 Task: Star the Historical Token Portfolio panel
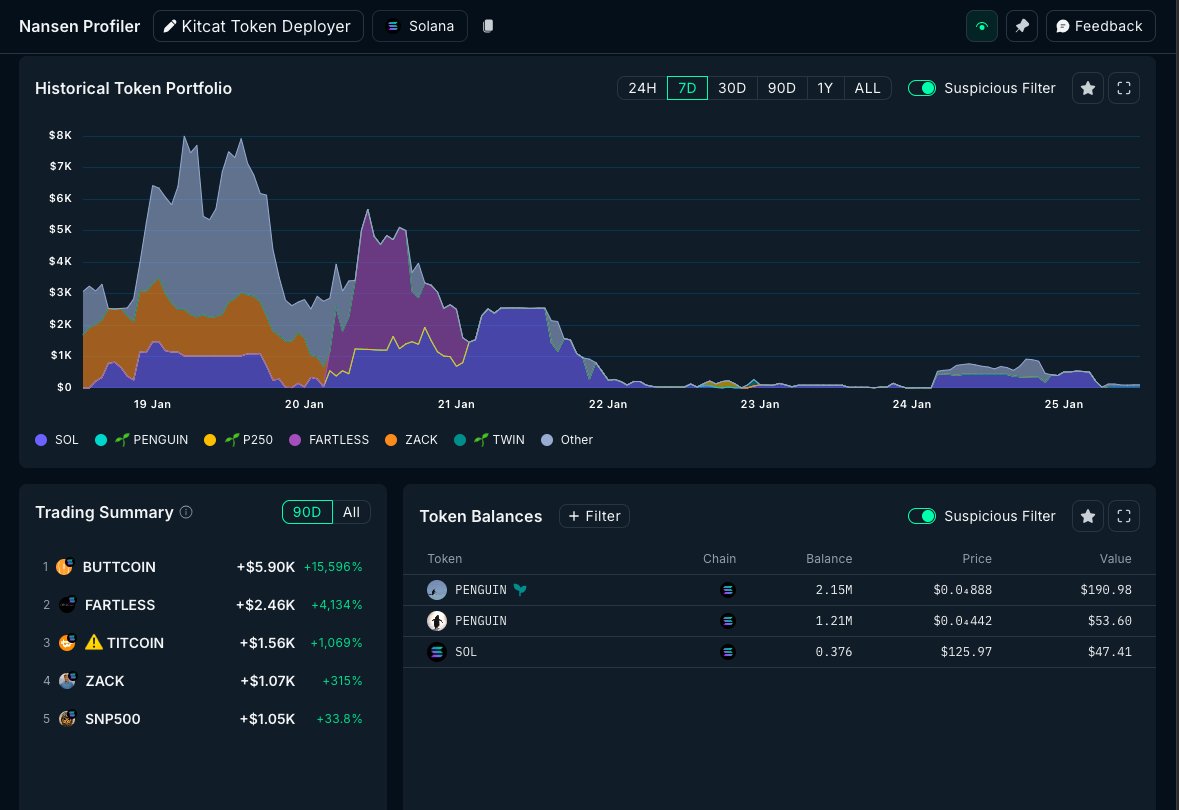[1087, 88]
